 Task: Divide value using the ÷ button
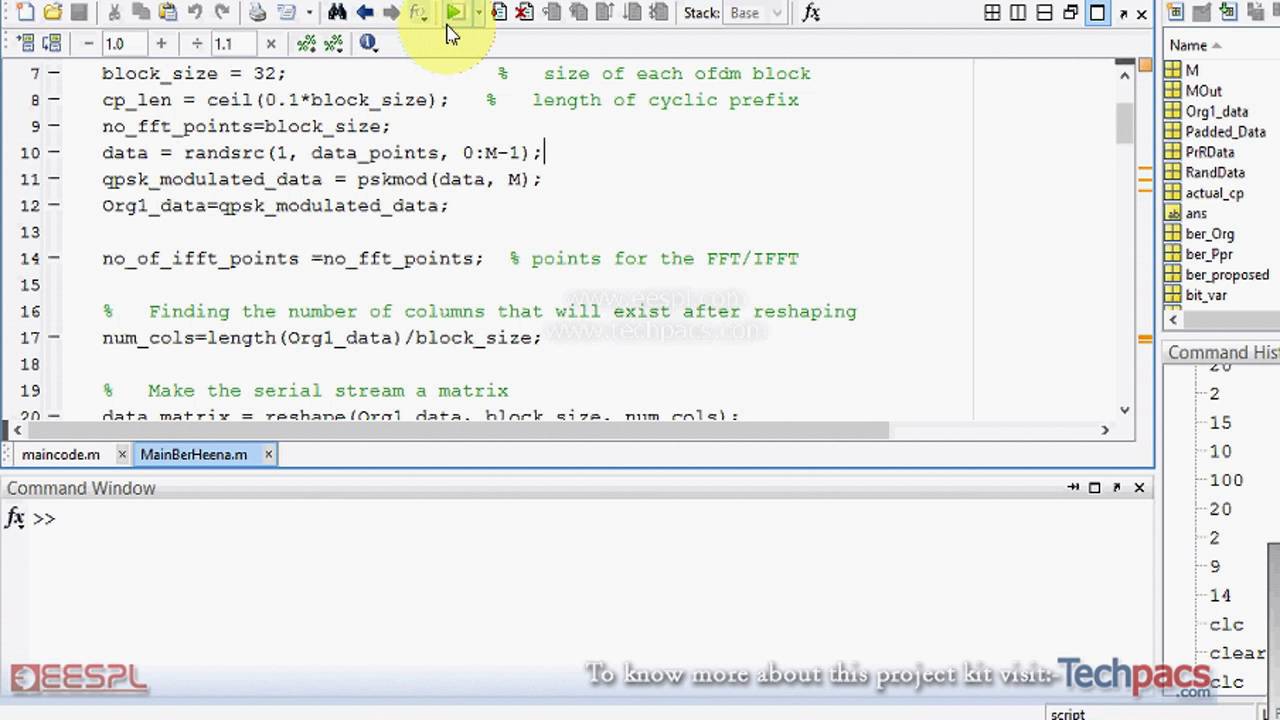coord(197,44)
